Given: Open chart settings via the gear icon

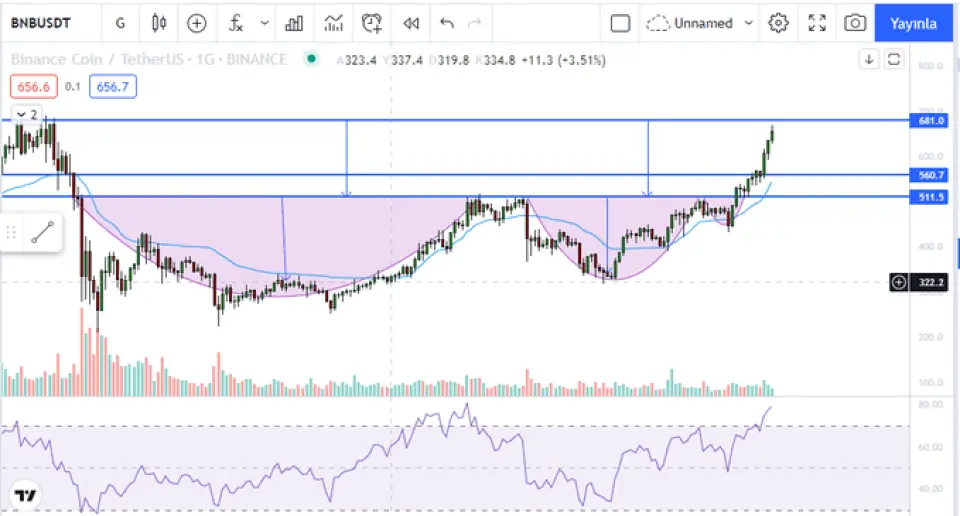Looking at the screenshot, I should (x=779, y=23).
